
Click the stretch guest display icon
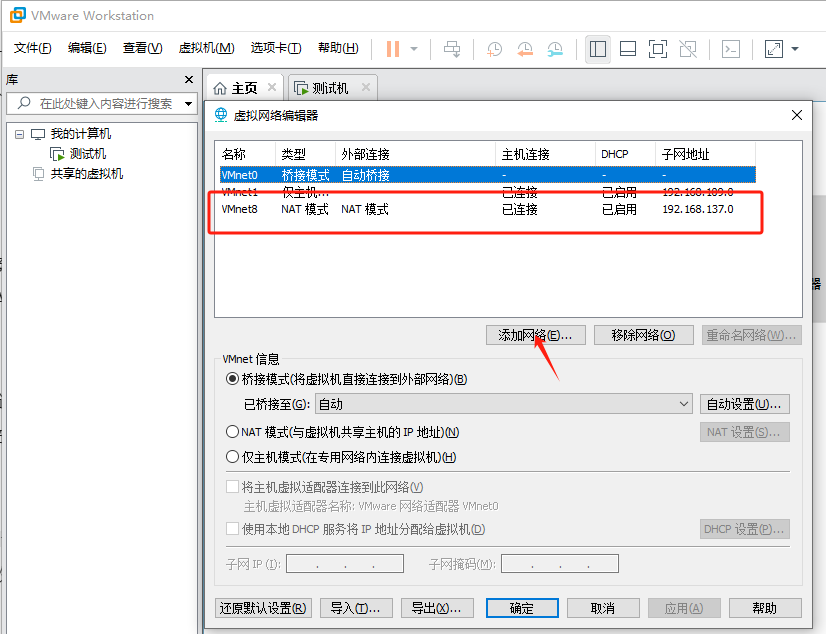point(773,49)
